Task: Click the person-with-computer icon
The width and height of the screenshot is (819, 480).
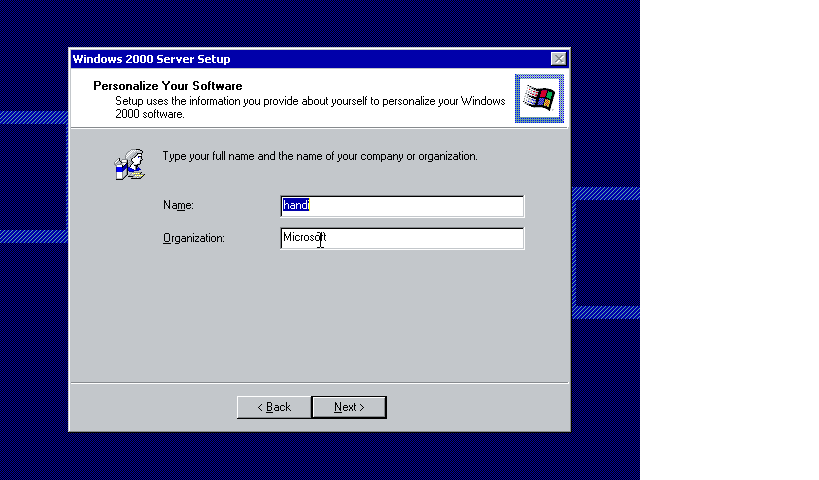Action: coord(130,165)
